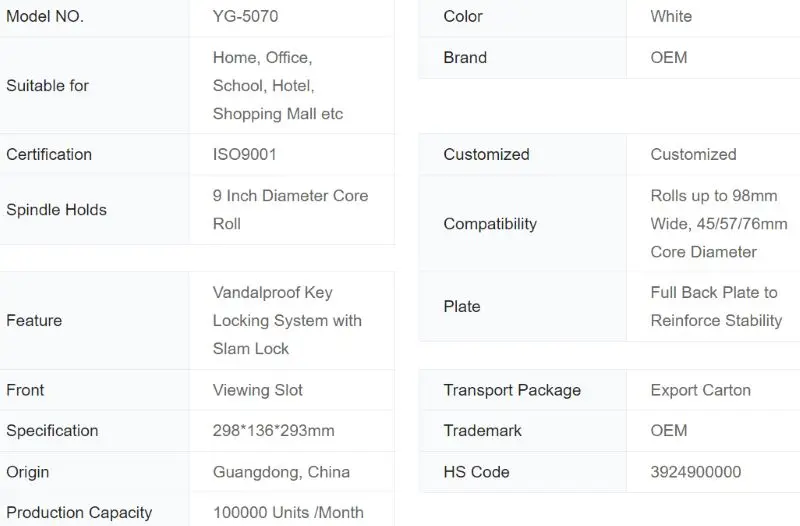Click the 'Viewing Slot' value

click(x=258, y=390)
